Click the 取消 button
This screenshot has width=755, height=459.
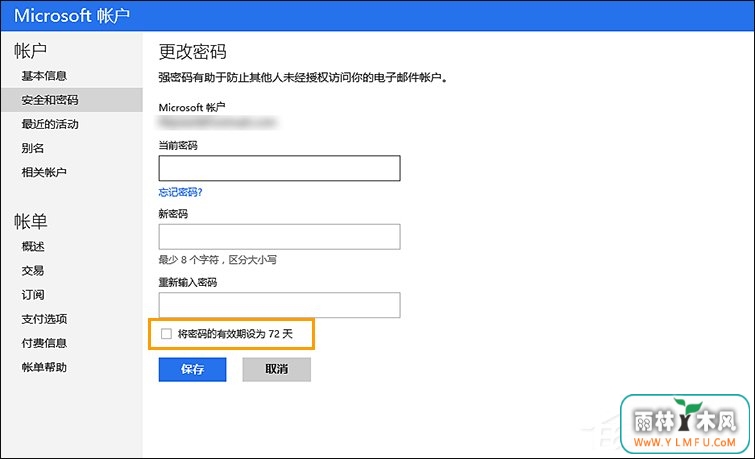pos(276,369)
